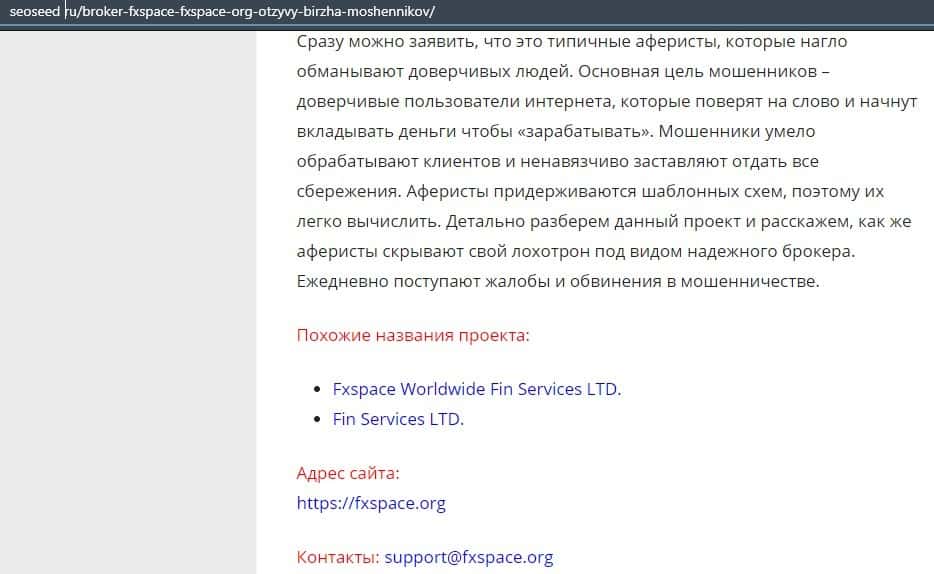This screenshot has height=574, width=934.
Task: Click the 'Похожие названия проекта:' heading
Action: coord(413,335)
